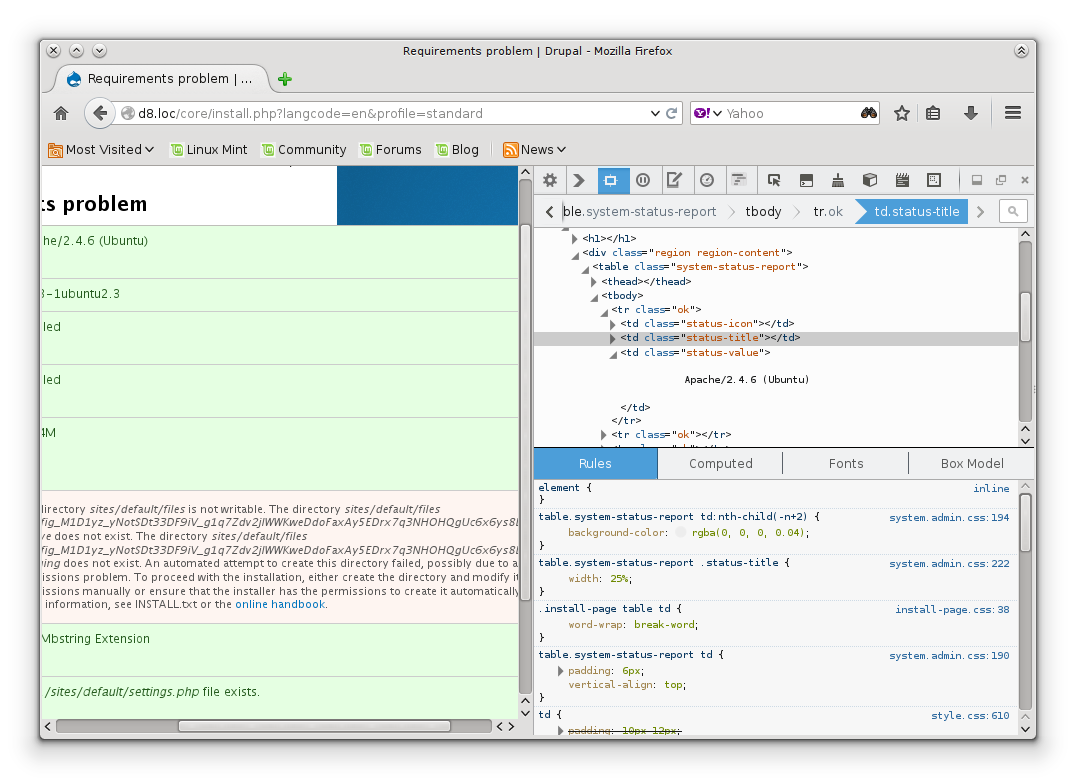Open the Blog bookmark
The image size is (1076, 779).
457,150
